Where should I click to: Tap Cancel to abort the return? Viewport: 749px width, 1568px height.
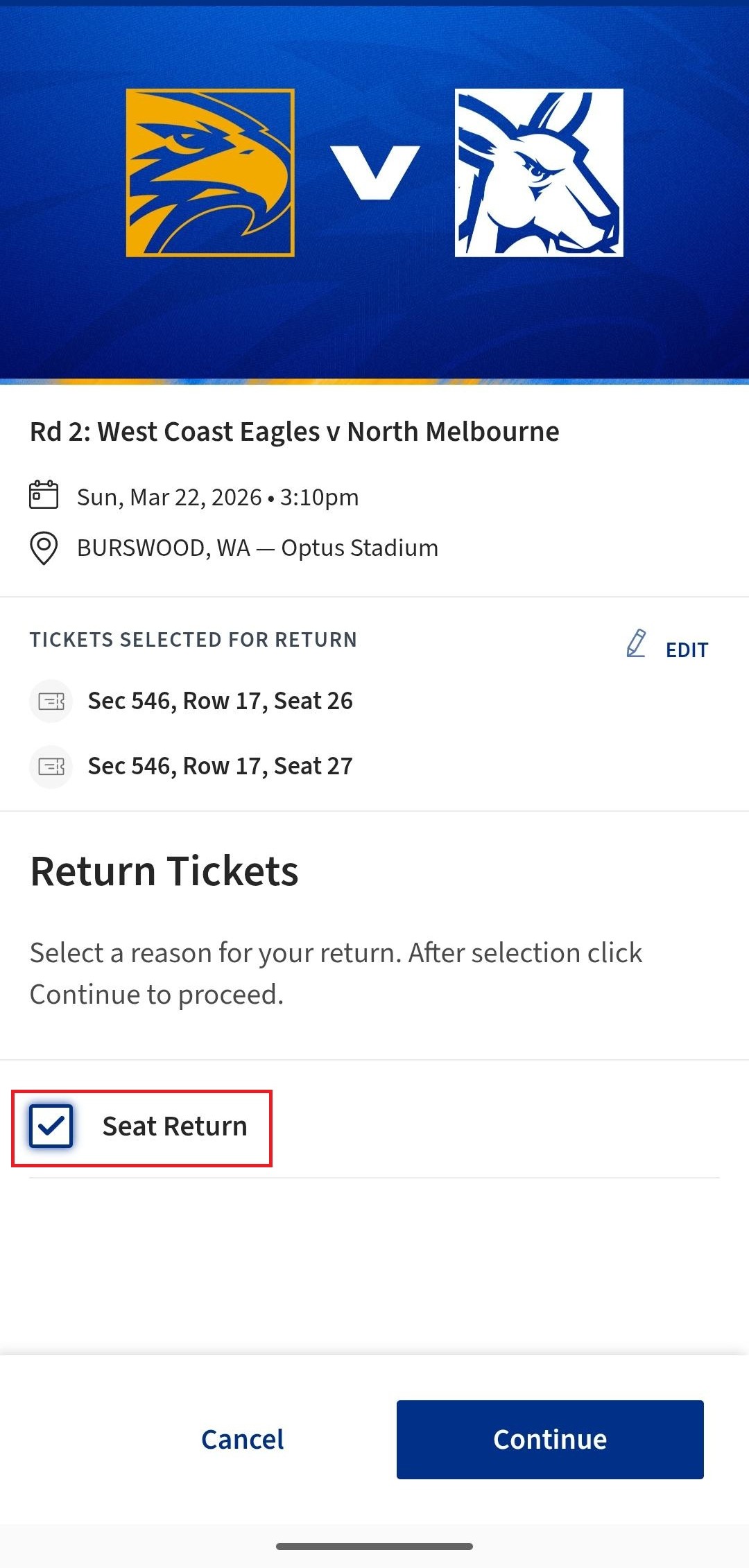[242, 1440]
